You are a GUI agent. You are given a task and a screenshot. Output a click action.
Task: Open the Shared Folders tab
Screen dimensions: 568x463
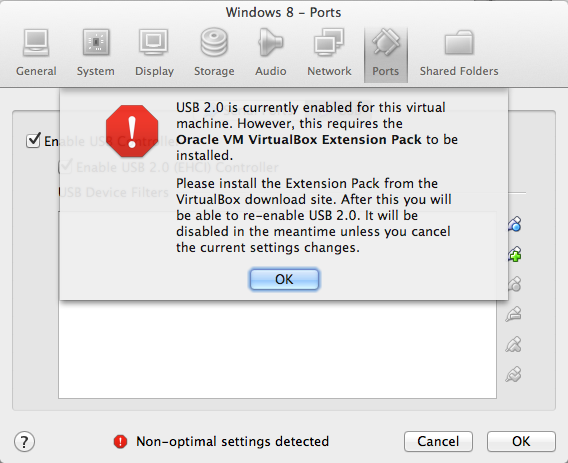tap(459, 53)
